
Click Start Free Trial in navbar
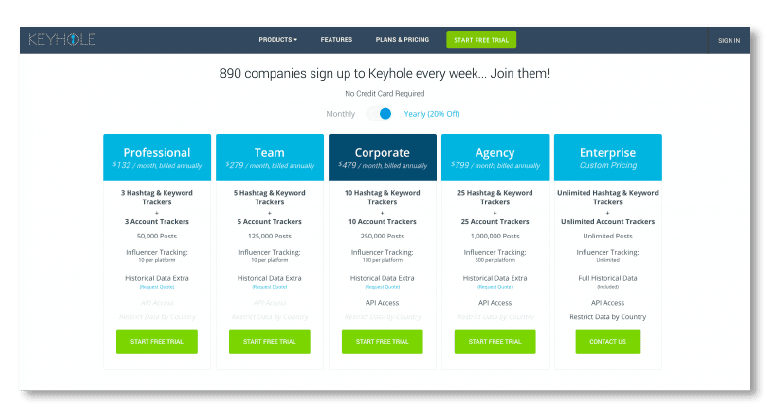pos(481,40)
